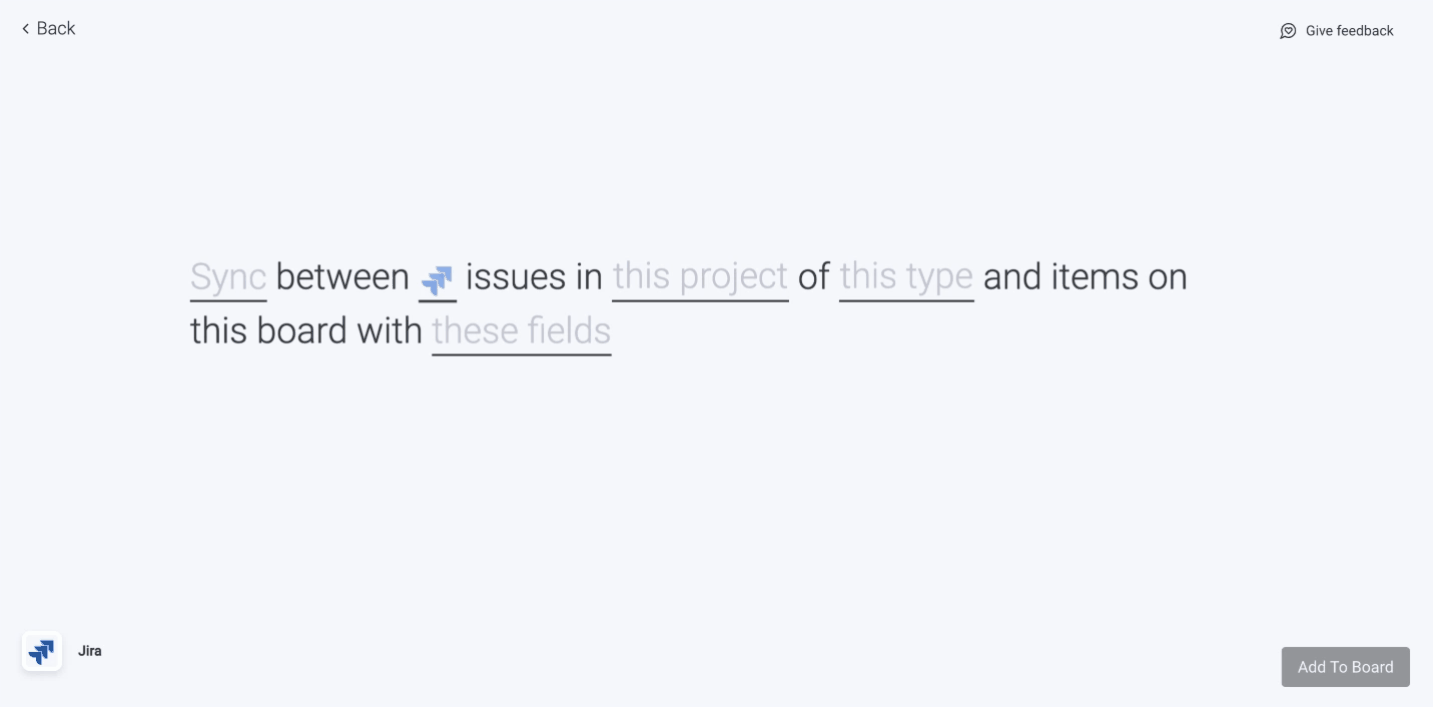Click the Jira logo tile at the bottom

[x=42, y=652]
